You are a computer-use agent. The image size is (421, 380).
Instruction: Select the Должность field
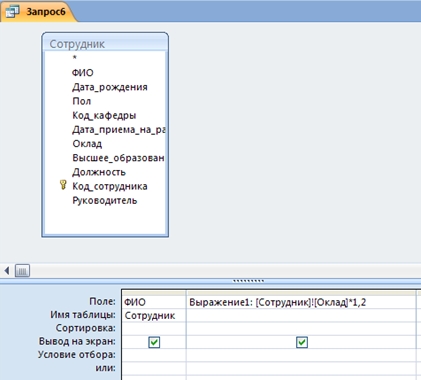click(x=99, y=172)
